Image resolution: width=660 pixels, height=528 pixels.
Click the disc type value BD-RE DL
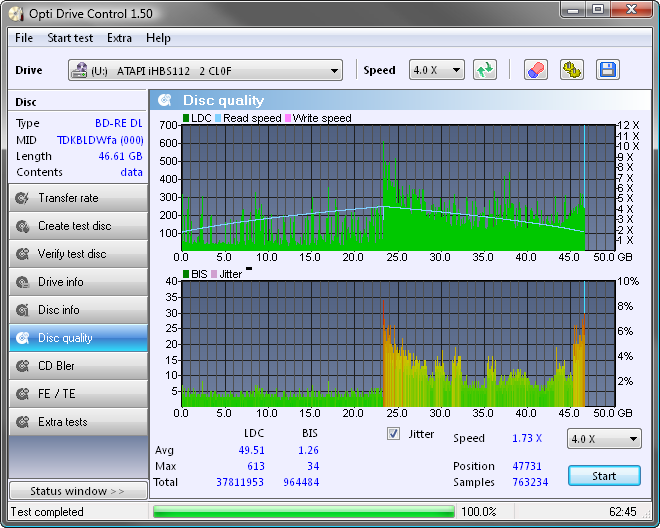(119, 123)
